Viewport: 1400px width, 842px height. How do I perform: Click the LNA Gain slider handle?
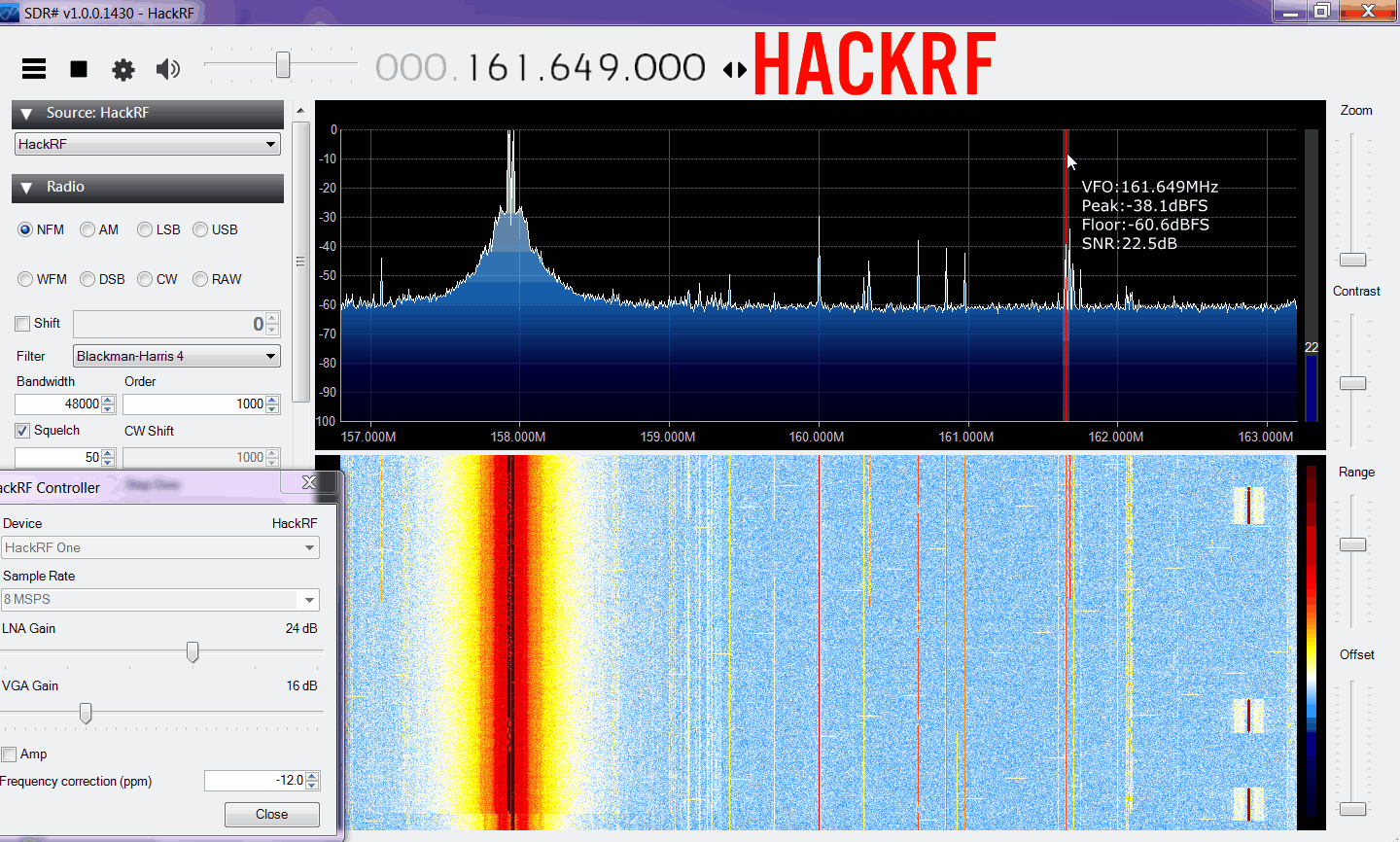tap(192, 652)
